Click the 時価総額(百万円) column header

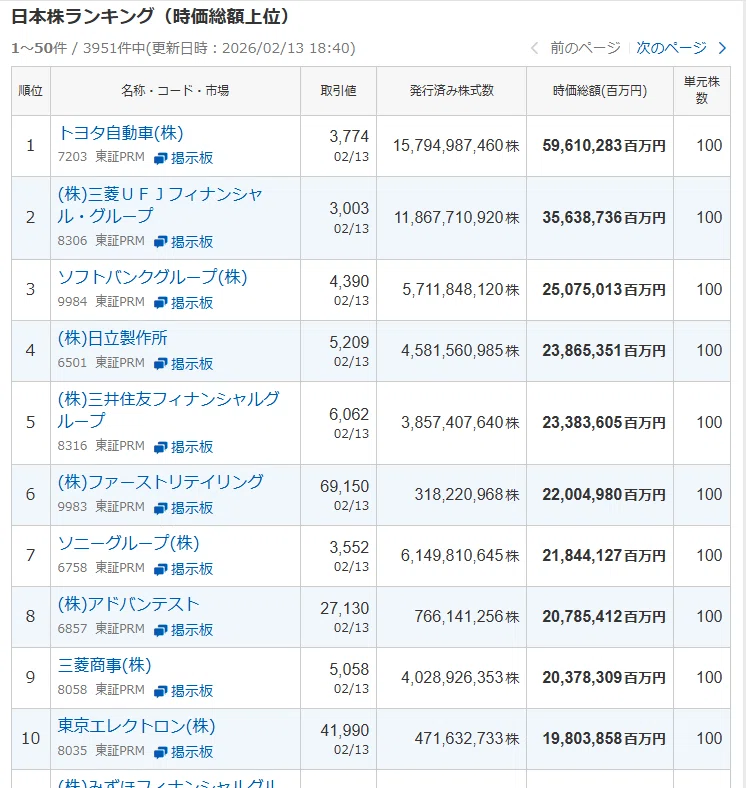600,90
